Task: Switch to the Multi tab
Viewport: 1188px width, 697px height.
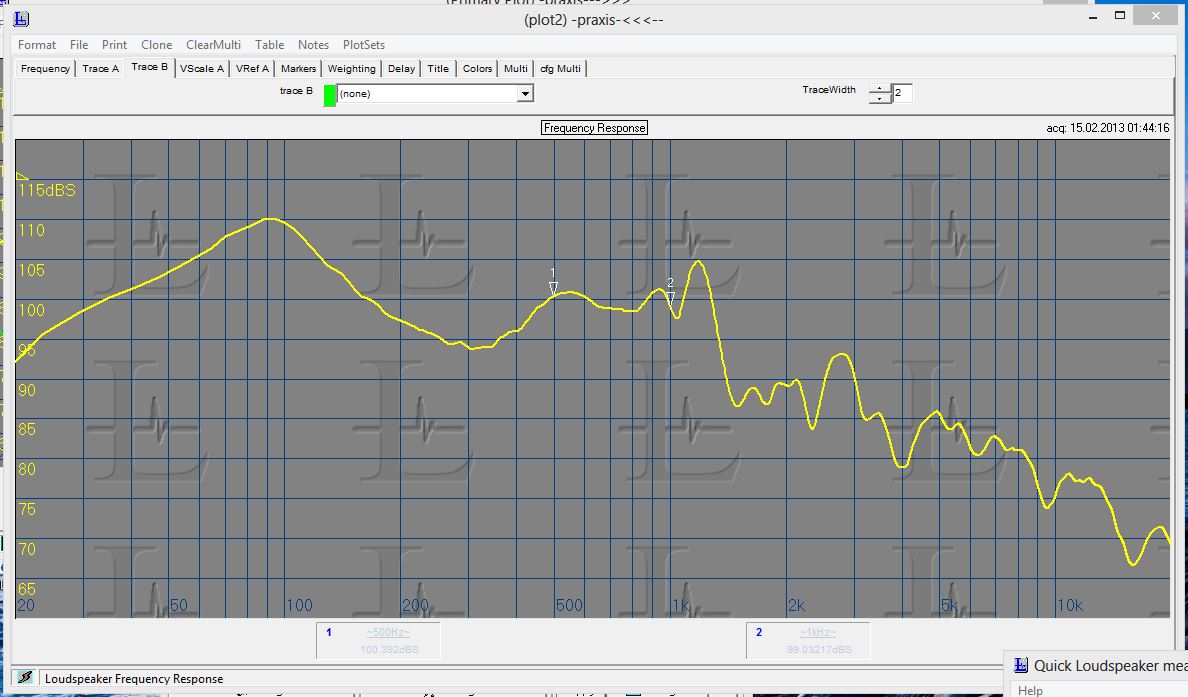Action: tap(515, 68)
